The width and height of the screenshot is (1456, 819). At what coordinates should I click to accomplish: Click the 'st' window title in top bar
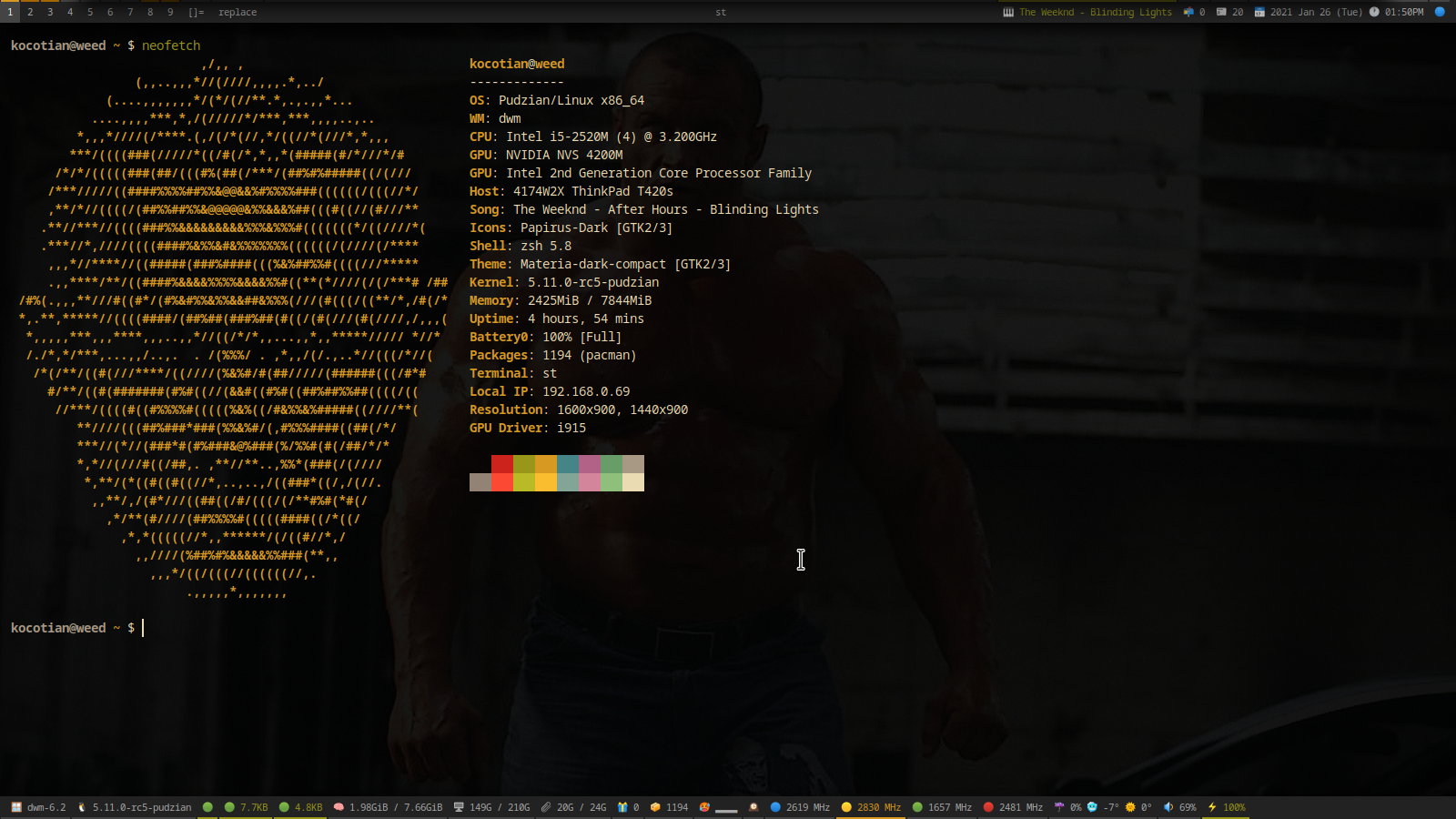click(x=721, y=12)
